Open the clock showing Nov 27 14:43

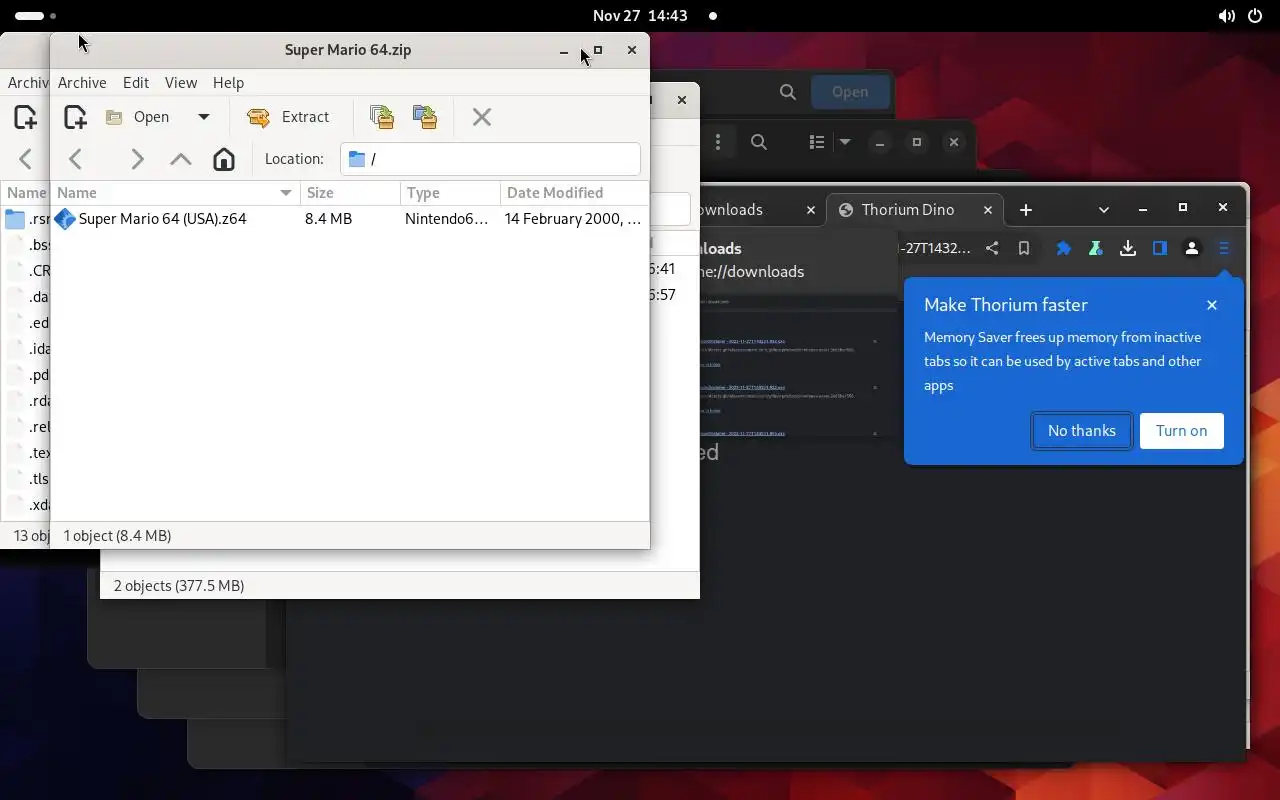pyautogui.click(x=640, y=16)
